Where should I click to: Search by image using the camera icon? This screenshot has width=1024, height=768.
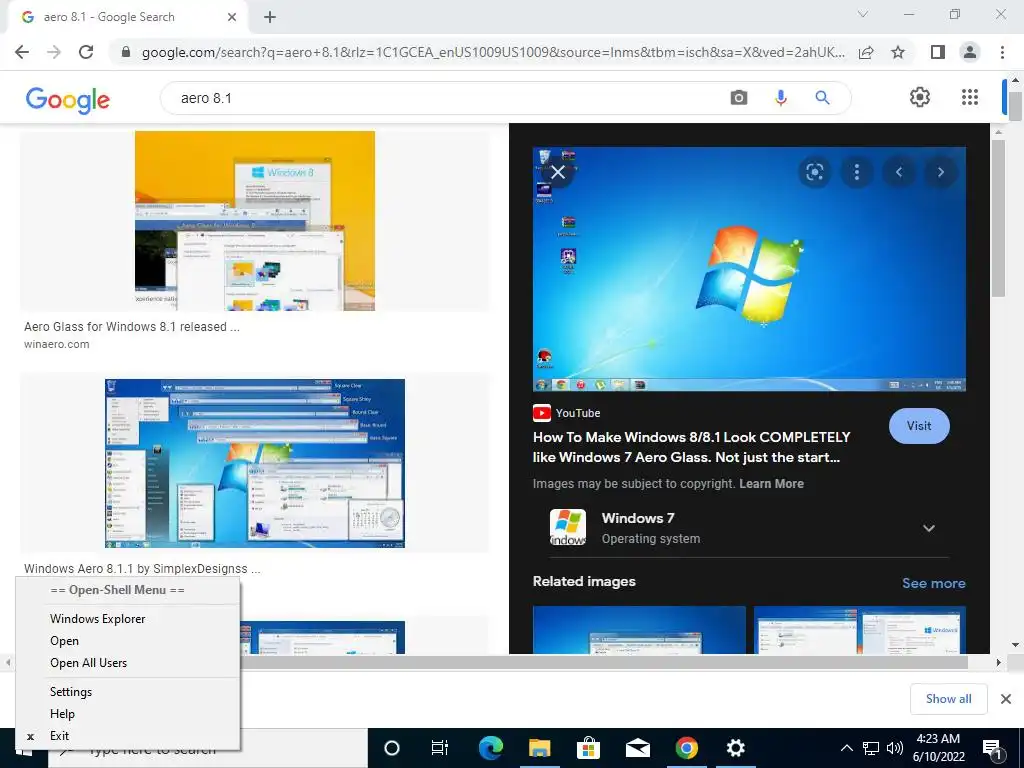(739, 98)
